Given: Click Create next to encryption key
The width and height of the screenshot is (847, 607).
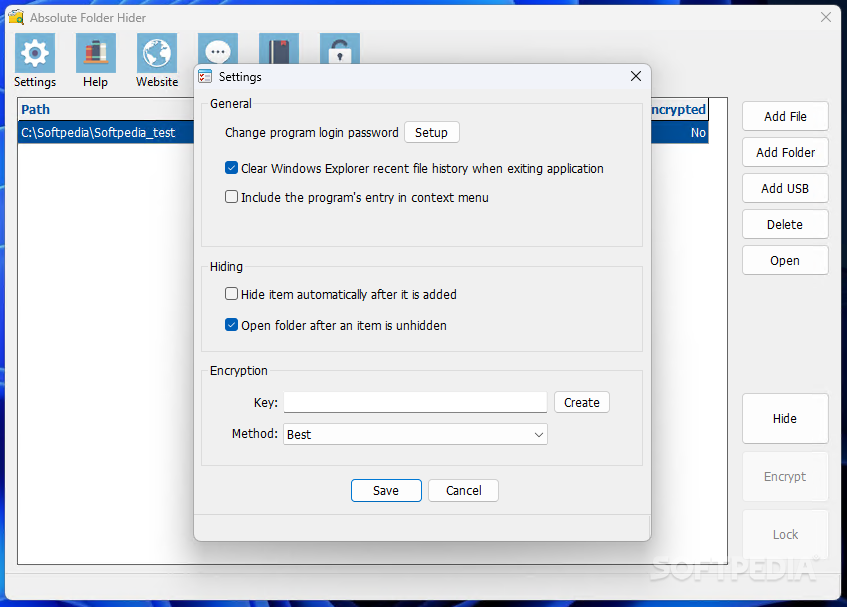Looking at the screenshot, I should tap(582, 402).
